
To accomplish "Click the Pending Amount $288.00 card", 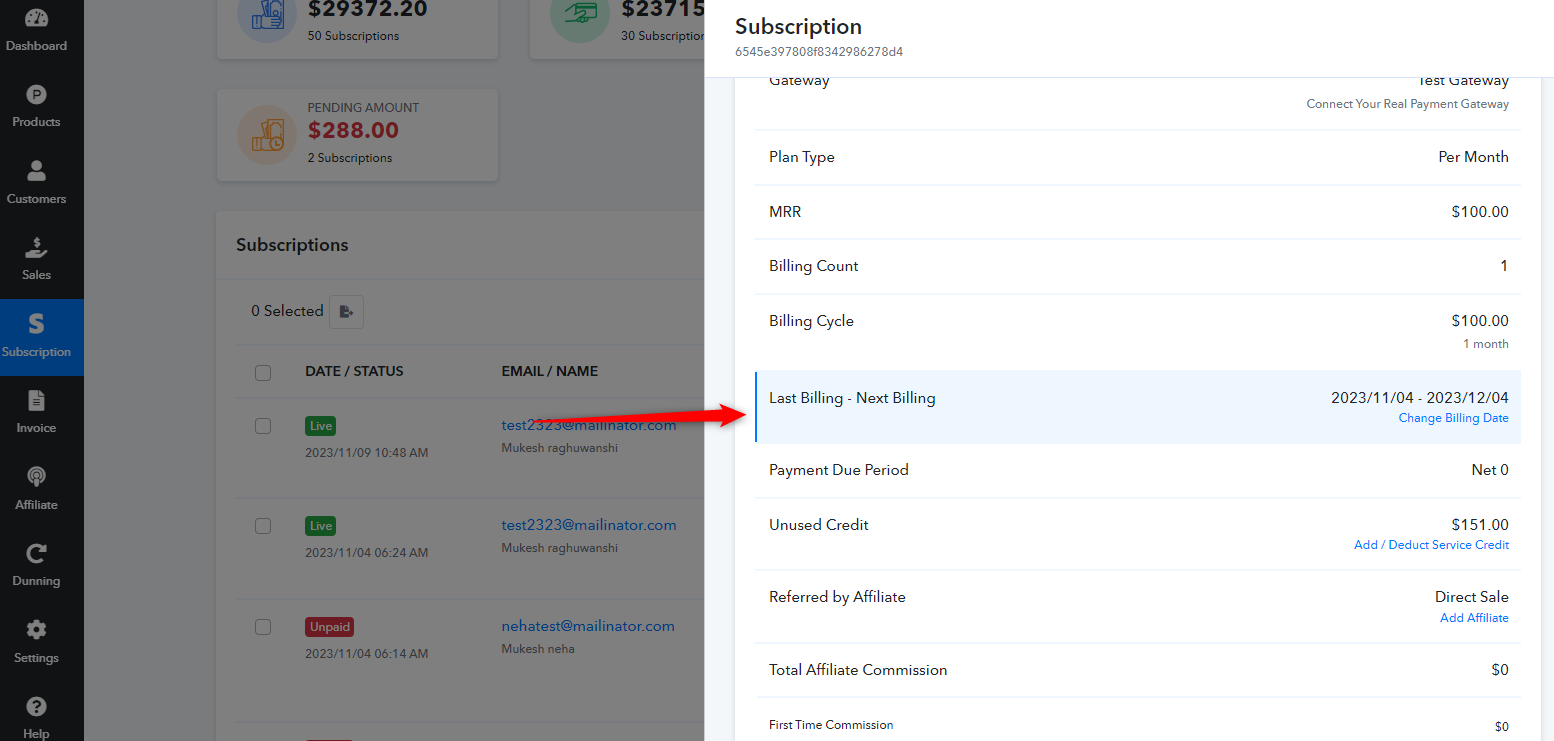I will point(357,135).
